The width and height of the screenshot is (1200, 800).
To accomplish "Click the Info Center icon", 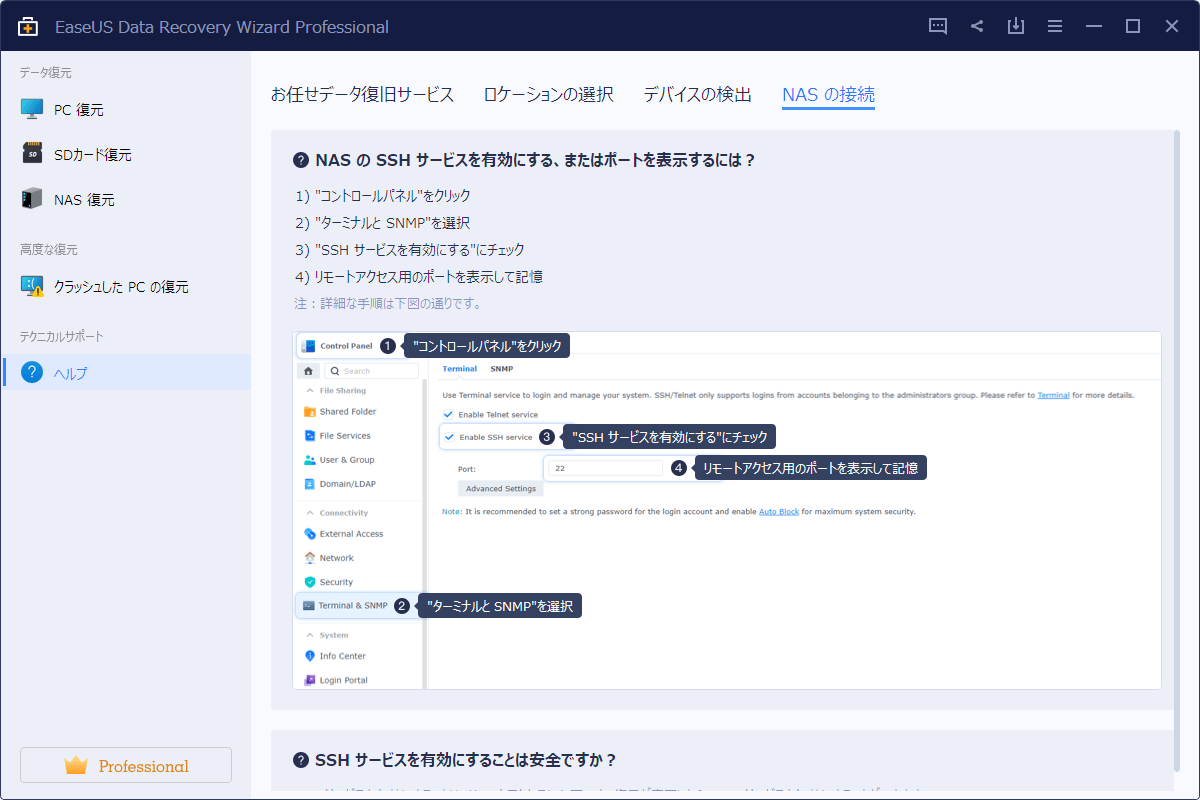I will click(310, 656).
